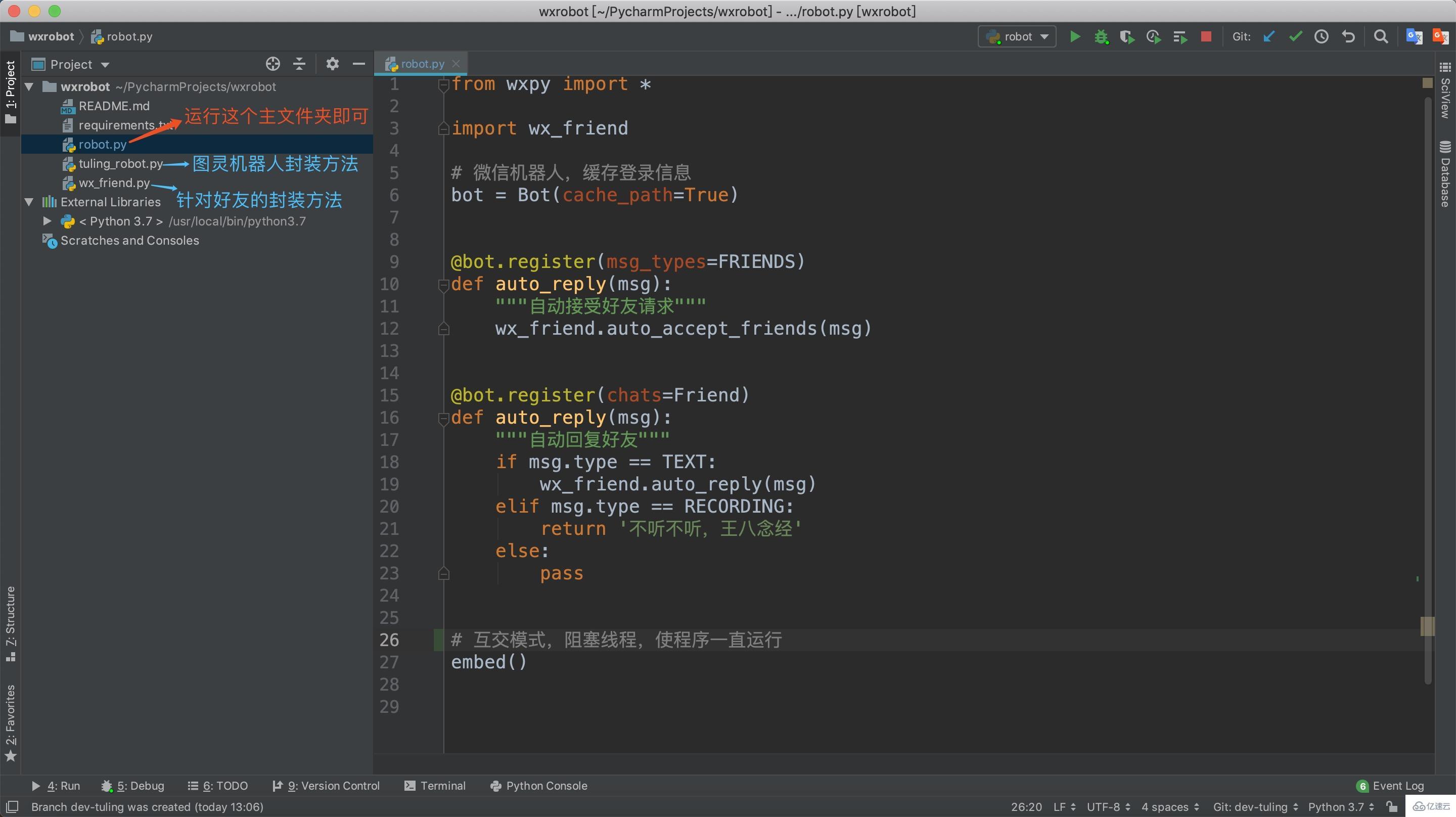Open Project panel settings gear
This screenshot has width=1456, height=817.
pyautogui.click(x=332, y=64)
